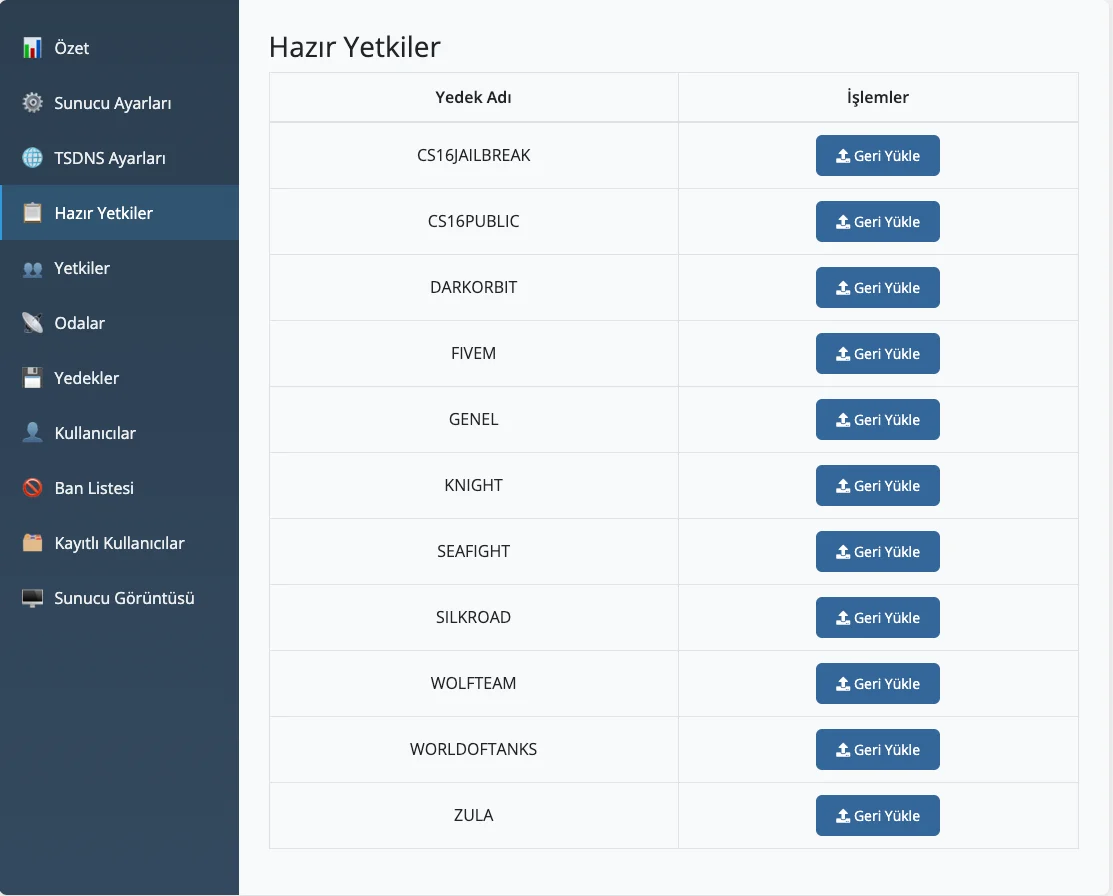Click the Yetkiler users icon

[x=32, y=268]
